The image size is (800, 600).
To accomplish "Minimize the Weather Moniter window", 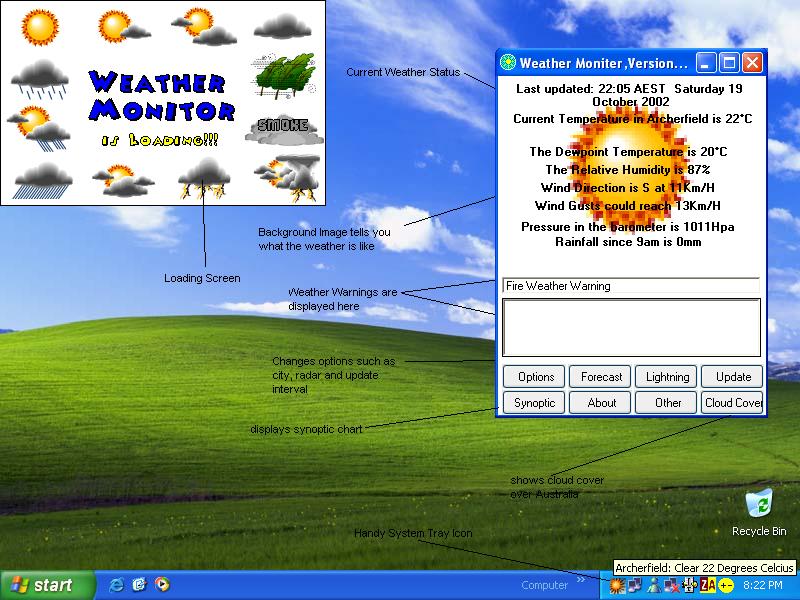I will click(x=706, y=63).
